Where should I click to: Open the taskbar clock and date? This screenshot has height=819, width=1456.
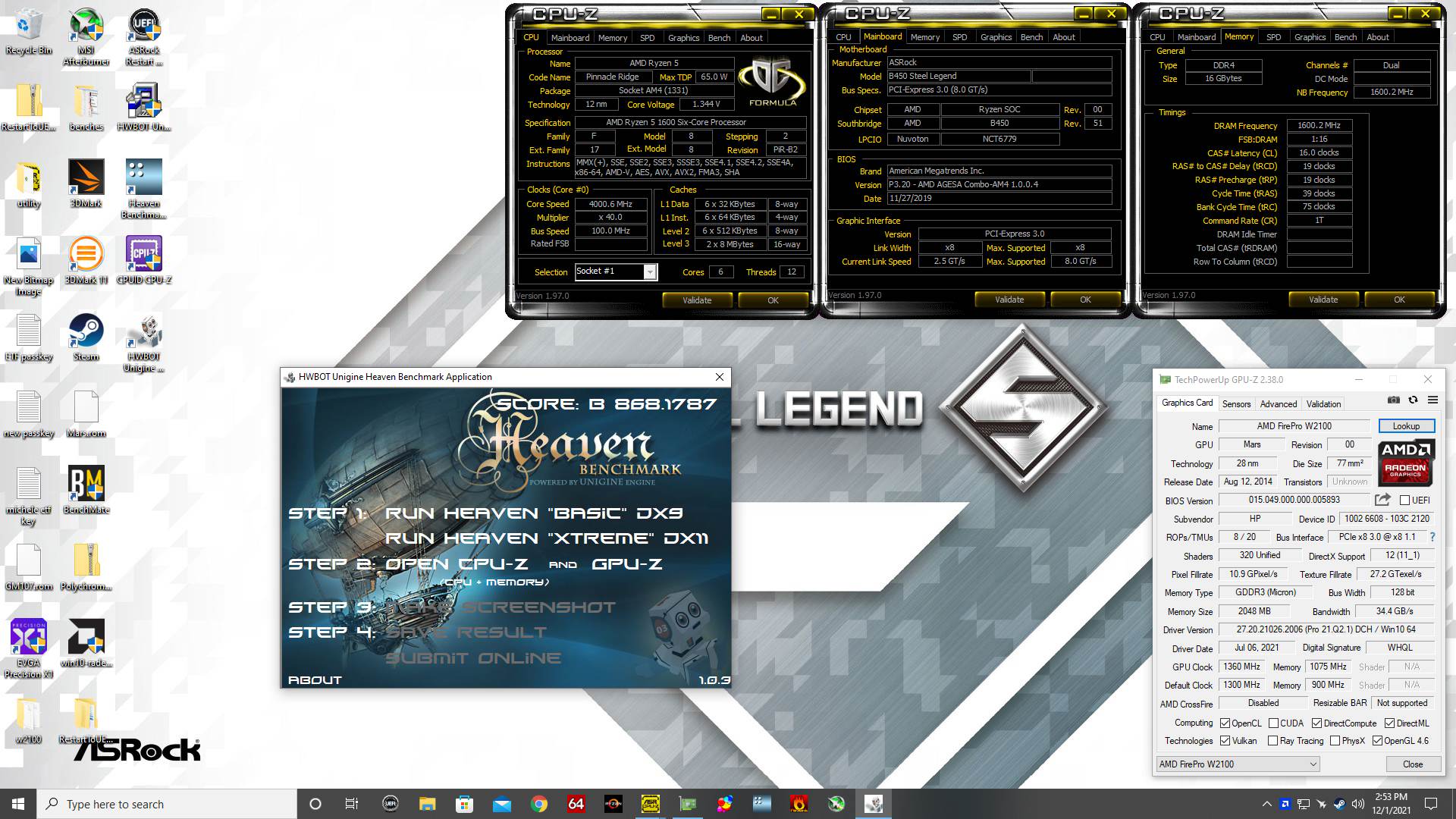(x=1391, y=804)
